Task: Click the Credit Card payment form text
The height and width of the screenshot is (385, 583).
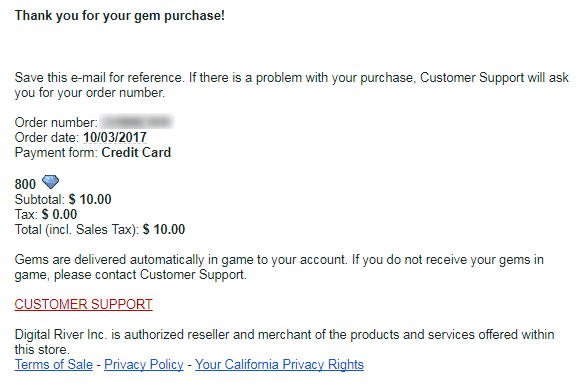Action: (136, 153)
